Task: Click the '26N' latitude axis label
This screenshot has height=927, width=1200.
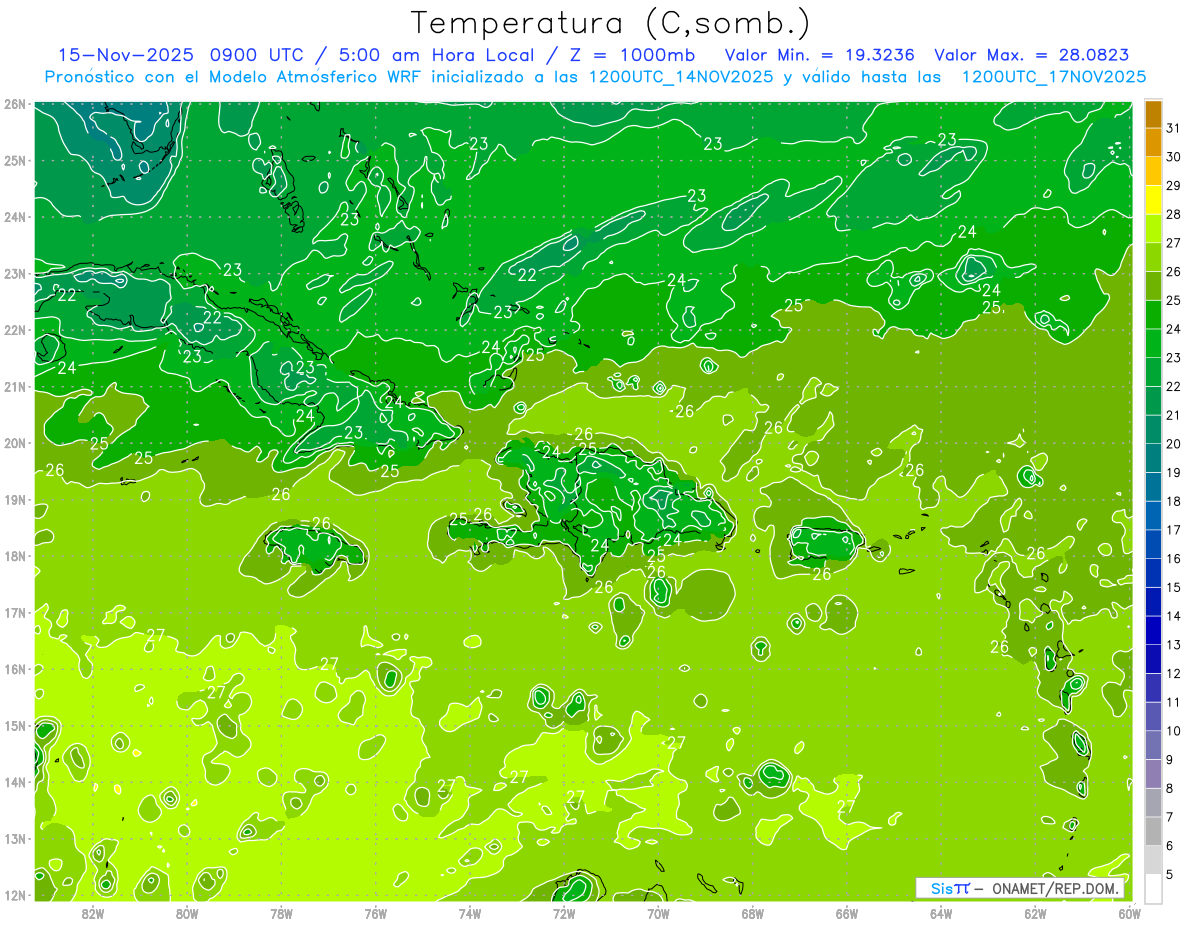Action: coord(15,104)
